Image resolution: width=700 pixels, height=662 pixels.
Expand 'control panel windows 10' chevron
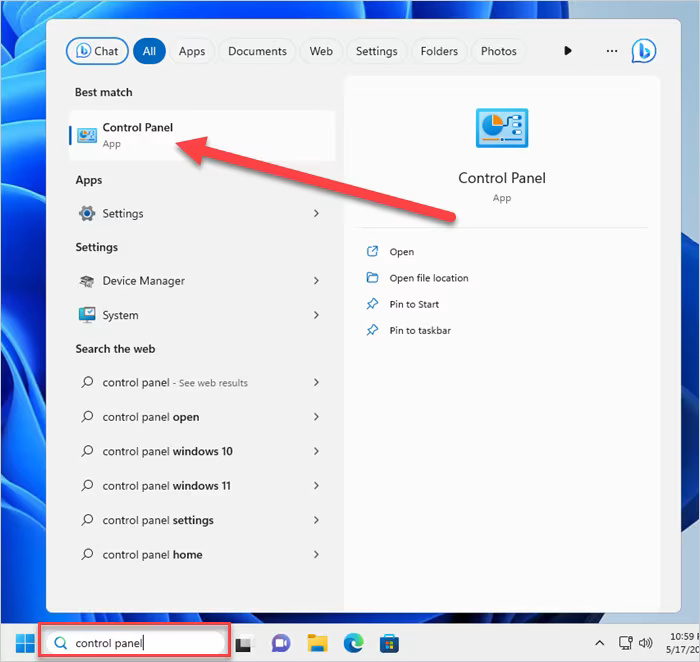click(x=316, y=451)
